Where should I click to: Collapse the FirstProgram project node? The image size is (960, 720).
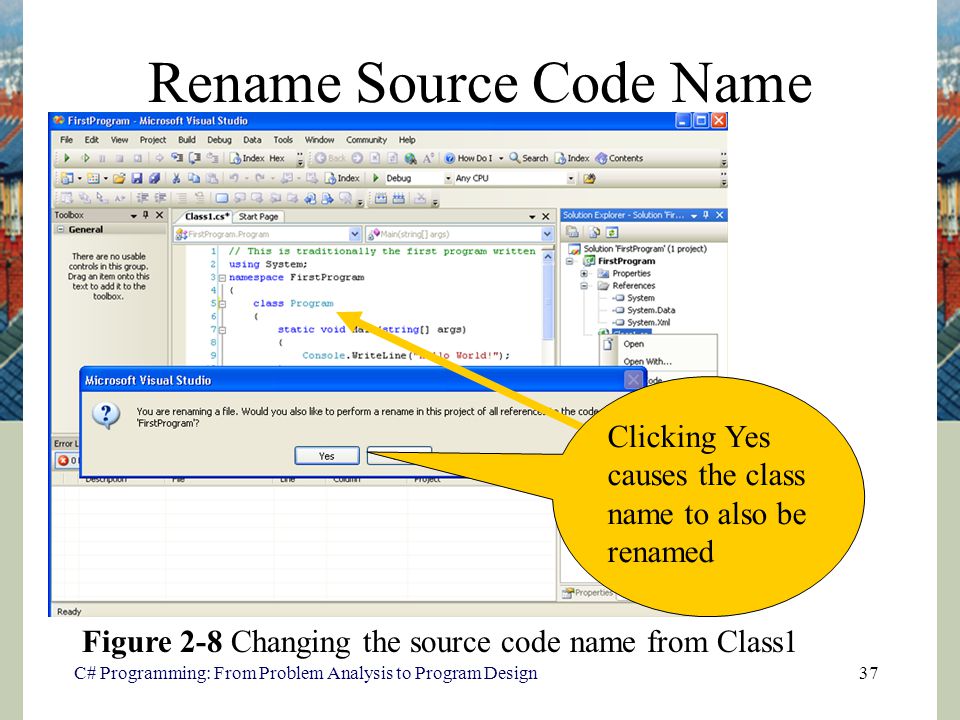tap(569, 261)
